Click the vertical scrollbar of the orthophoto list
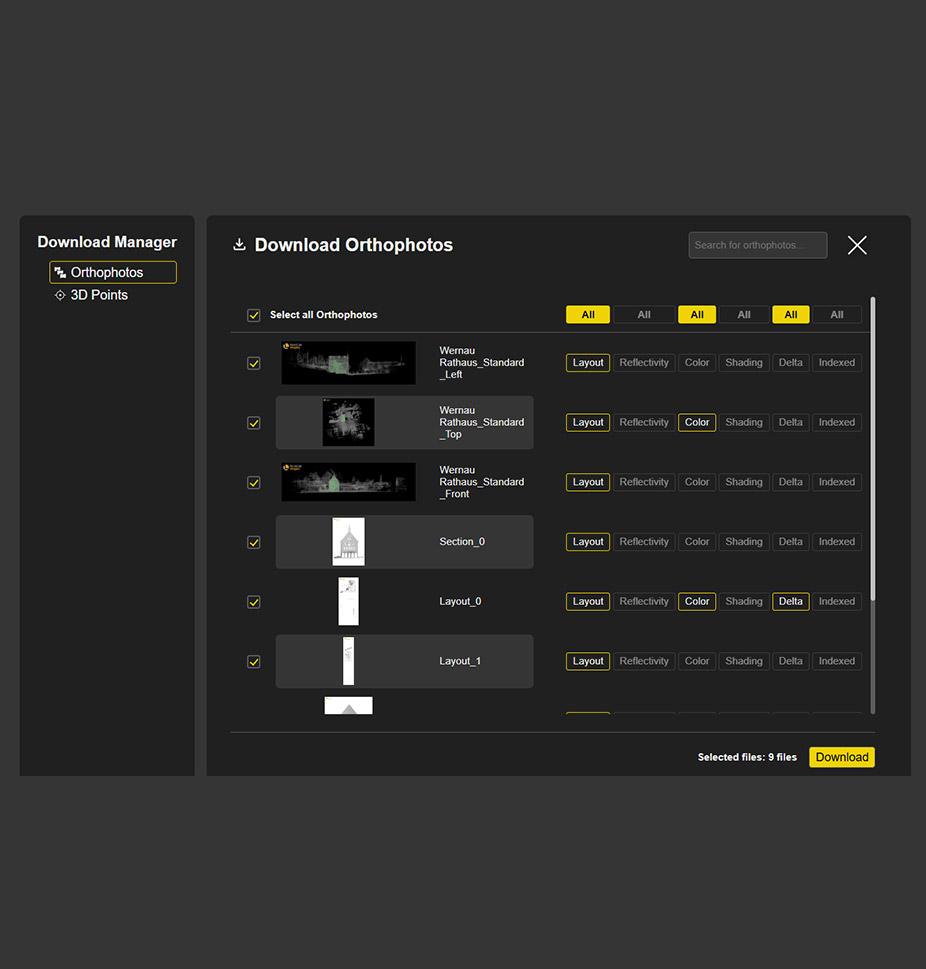The width and height of the screenshot is (926, 969). [871, 450]
